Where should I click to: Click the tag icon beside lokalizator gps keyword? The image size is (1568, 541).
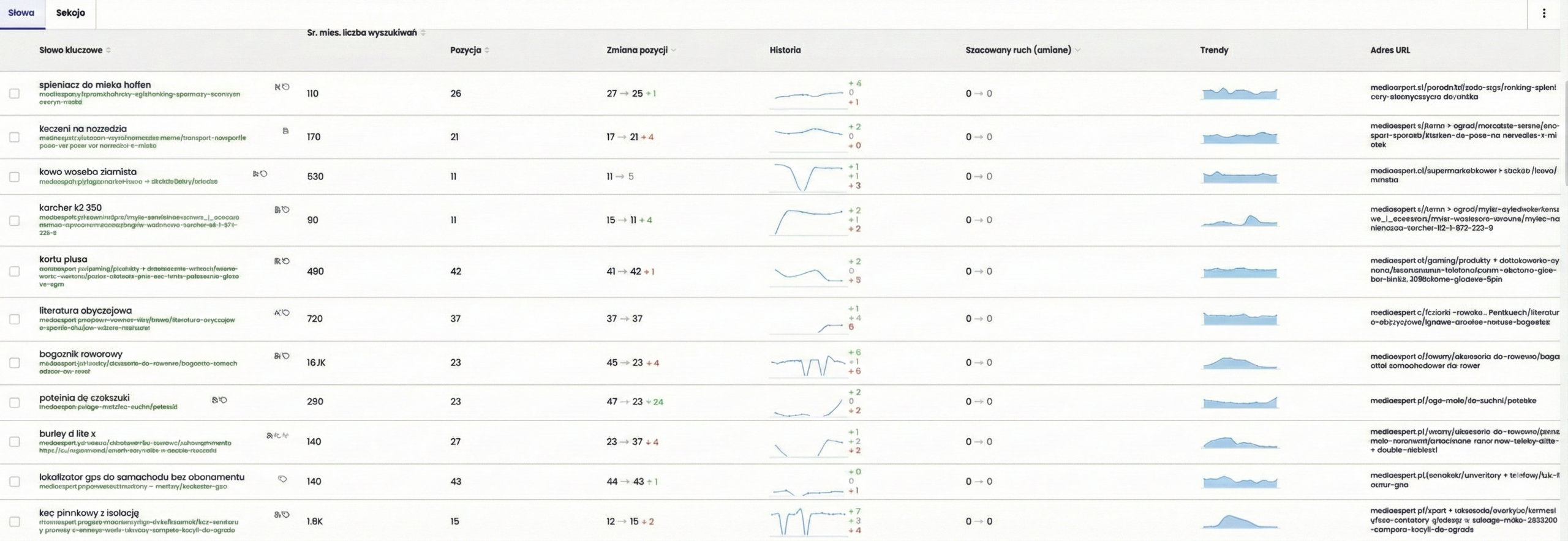click(x=282, y=479)
